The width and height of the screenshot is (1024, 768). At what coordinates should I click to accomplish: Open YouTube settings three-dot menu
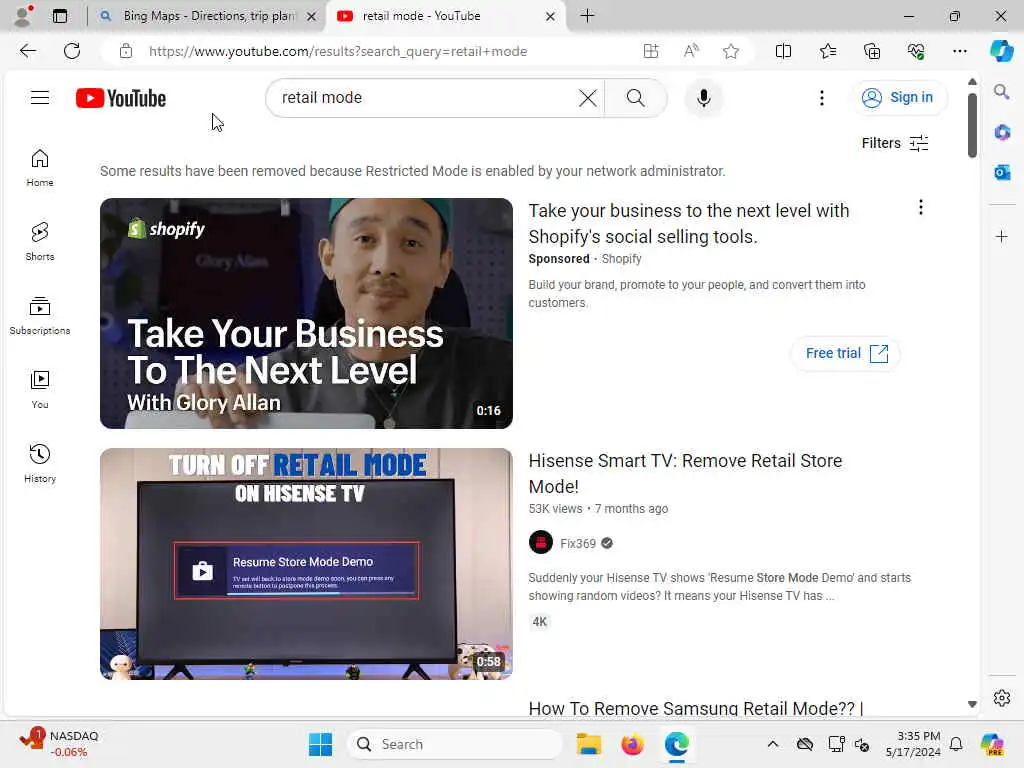click(822, 98)
